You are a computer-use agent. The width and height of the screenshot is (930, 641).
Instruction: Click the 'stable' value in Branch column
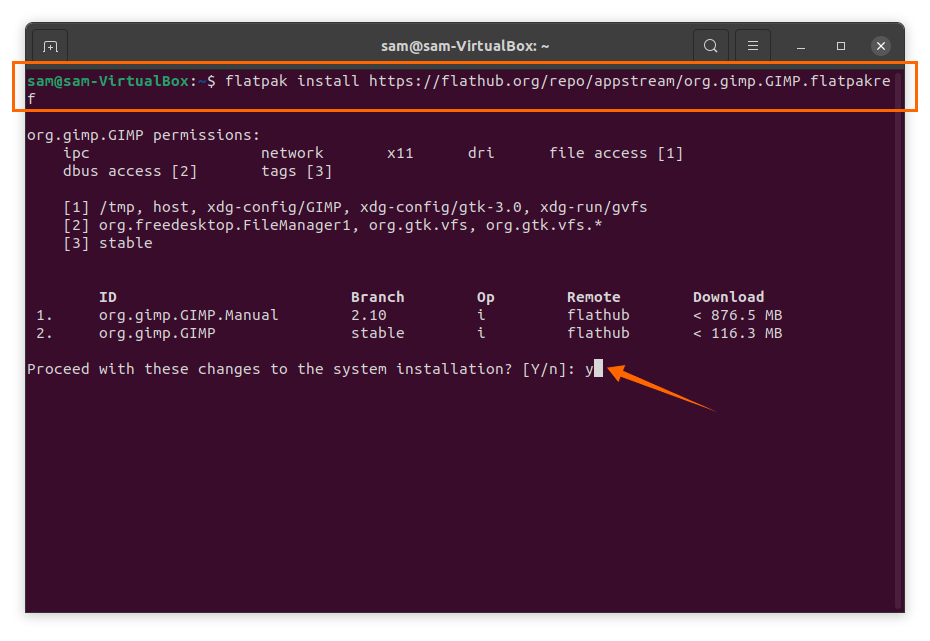377,333
